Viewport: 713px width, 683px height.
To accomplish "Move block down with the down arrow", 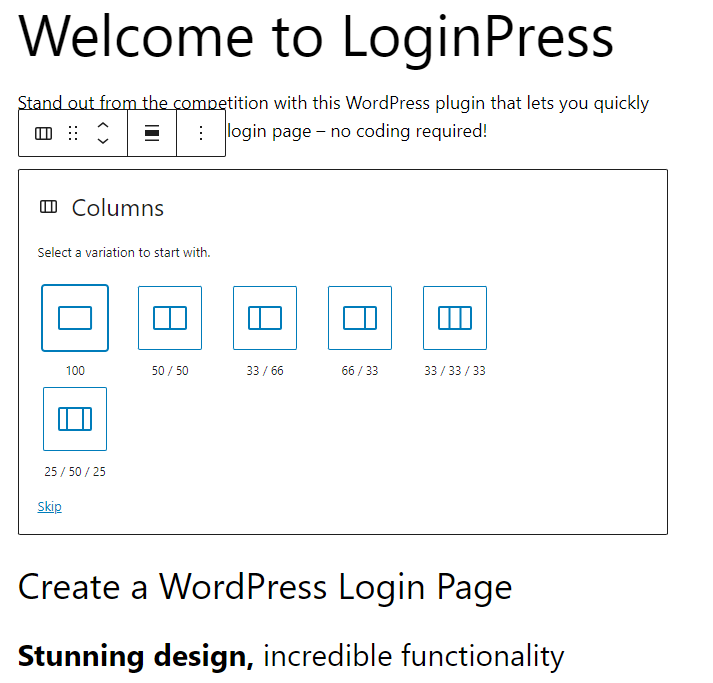I will 103,141.
